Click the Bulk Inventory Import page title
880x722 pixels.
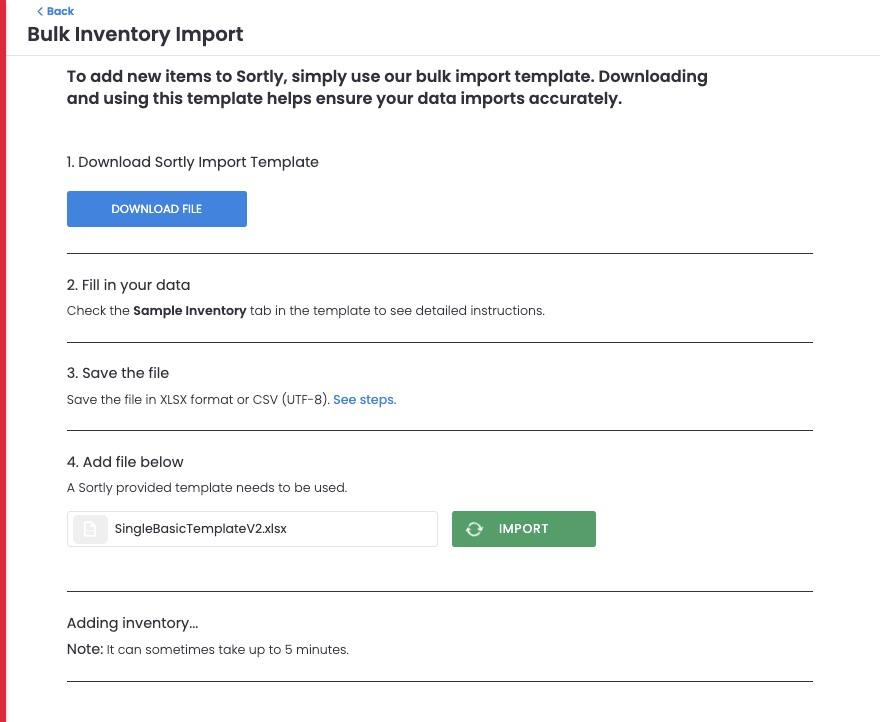click(x=135, y=34)
